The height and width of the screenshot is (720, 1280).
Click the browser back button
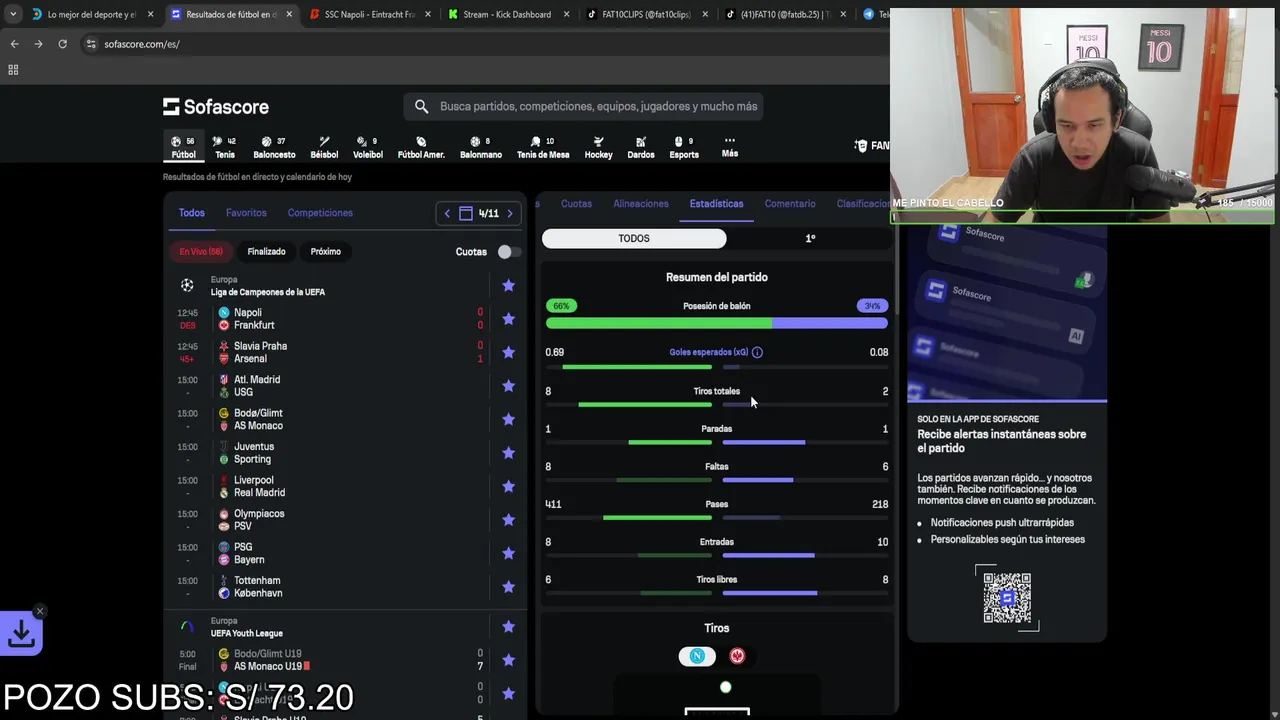(x=14, y=44)
